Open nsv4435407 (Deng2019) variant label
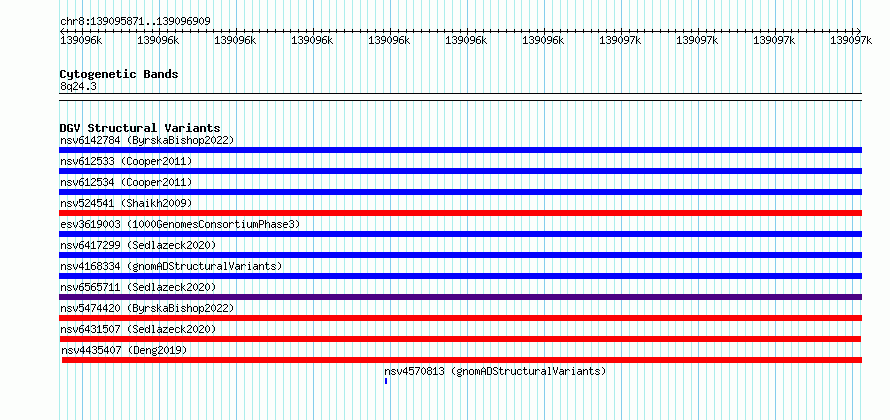Viewport: 890px width, 420px height. click(124, 350)
